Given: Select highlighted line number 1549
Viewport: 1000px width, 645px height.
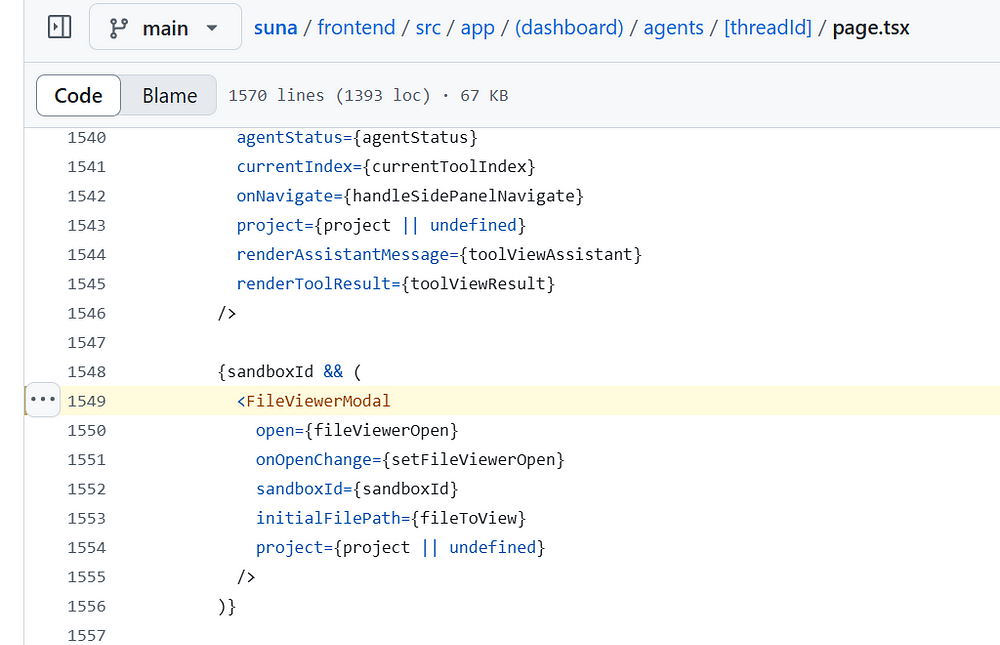Looking at the screenshot, I should point(87,401).
